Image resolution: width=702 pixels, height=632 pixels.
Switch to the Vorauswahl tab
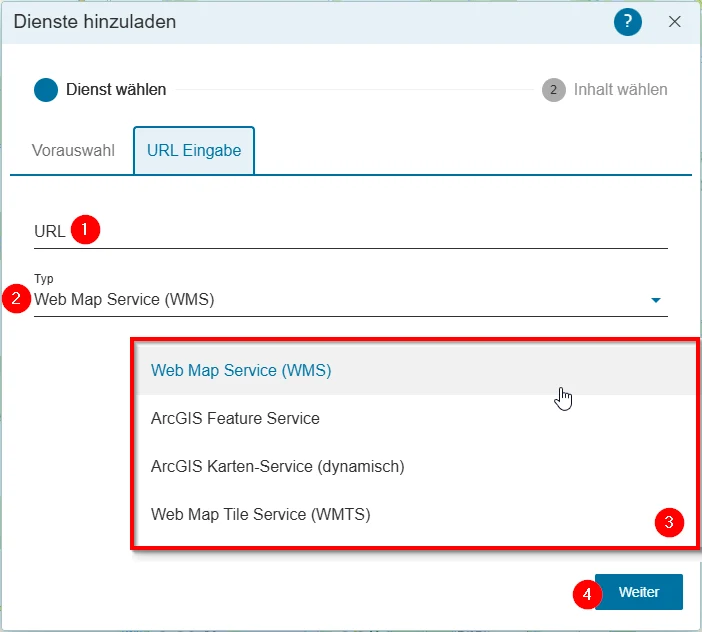pos(73,150)
